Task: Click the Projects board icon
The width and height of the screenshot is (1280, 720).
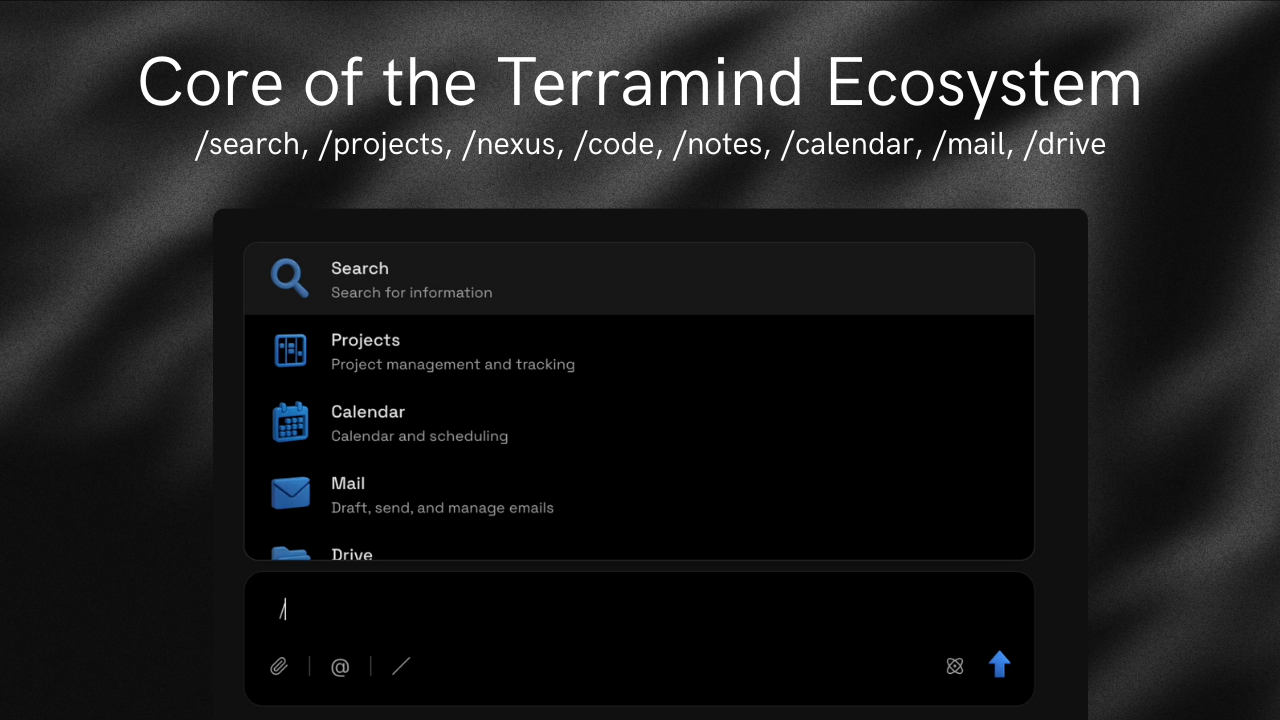Action: coord(290,350)
